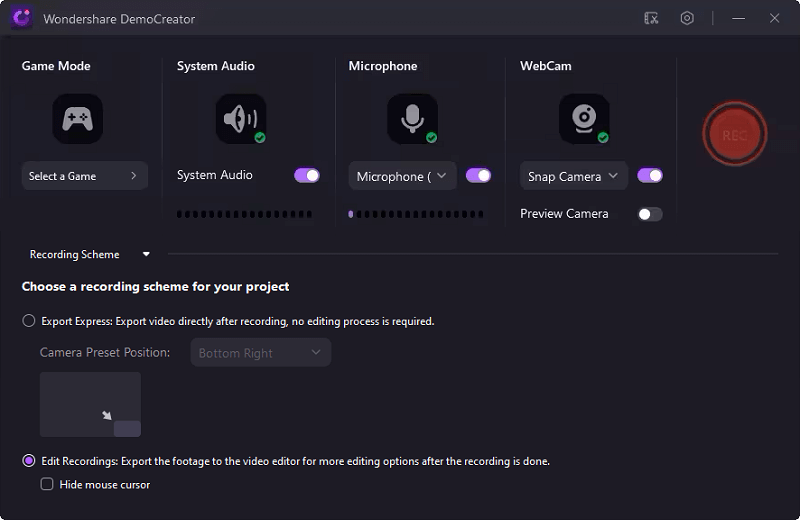Click the Preview Camera label
This screenshot has height=520, width=800.
(x=564, y=214)
